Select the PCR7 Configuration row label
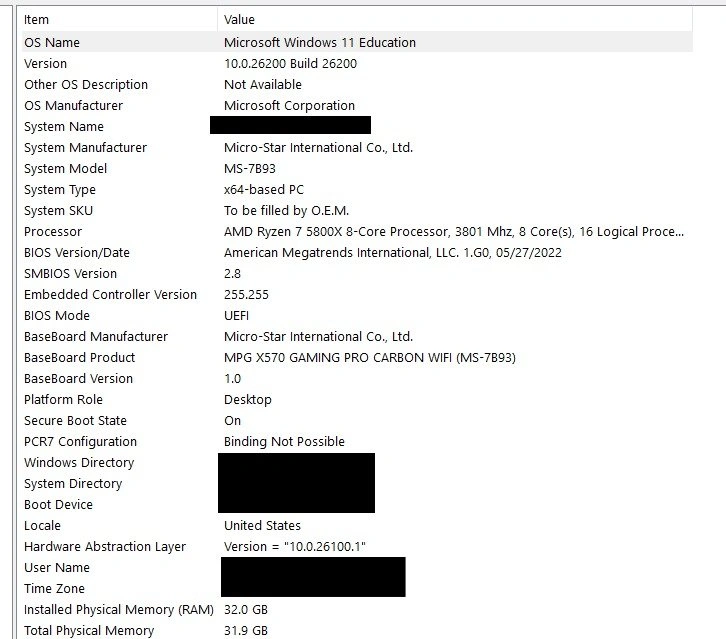Screen dimensions: 726x639 (81, 442)
